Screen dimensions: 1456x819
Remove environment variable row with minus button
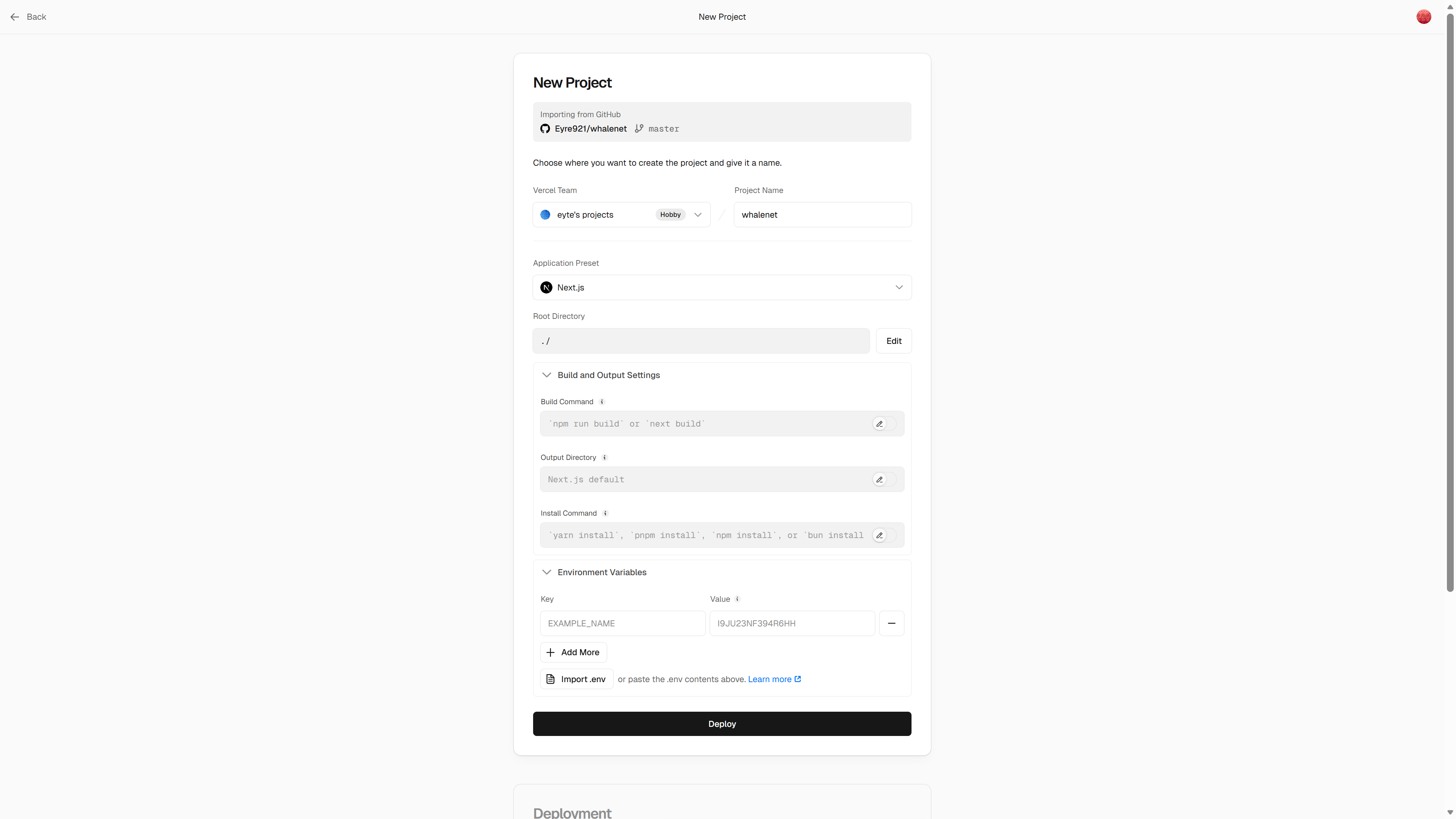pos(891,623)
